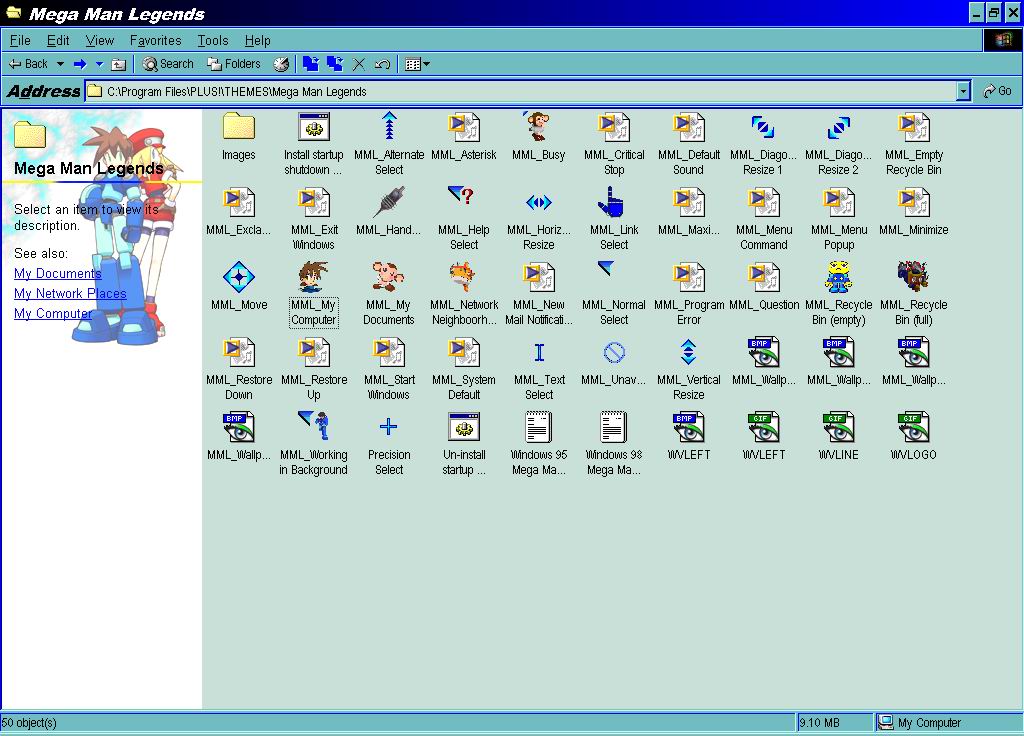Viewport: 1024px width, 736px height.
Task: Select the MML_Working in Background cursor
Action: [x=313, y=445]
